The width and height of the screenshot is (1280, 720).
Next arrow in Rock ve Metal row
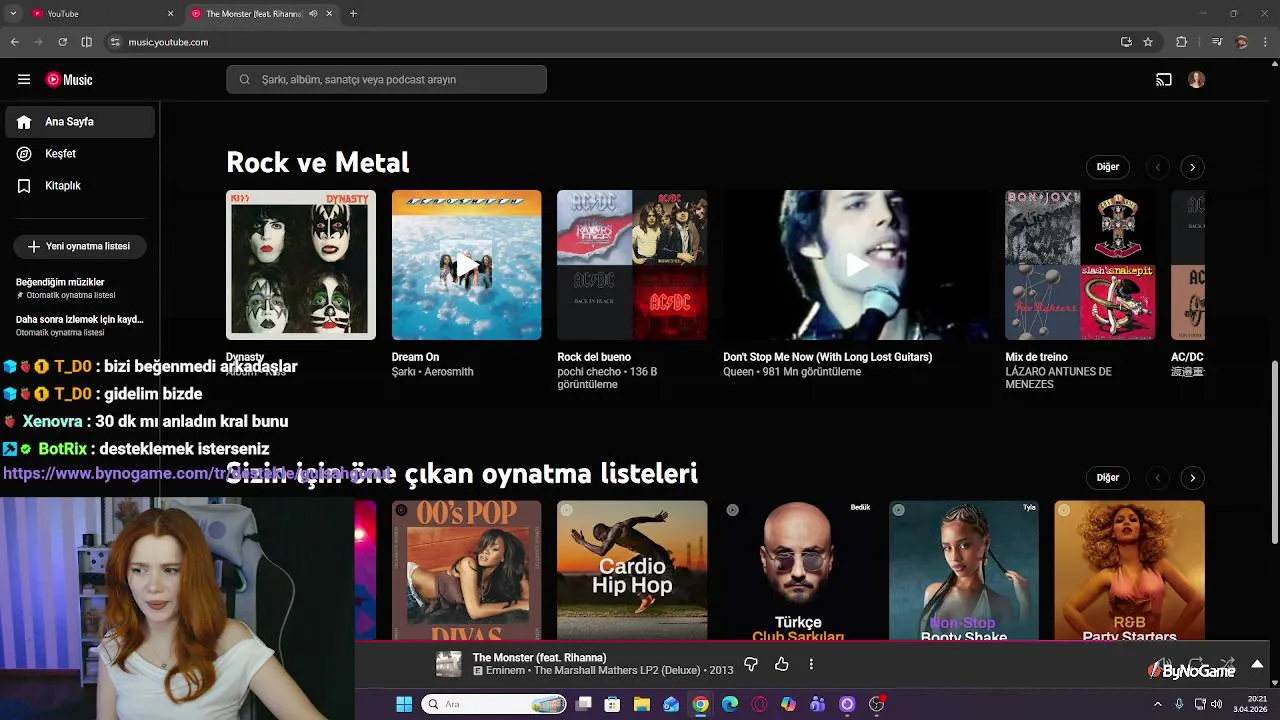[1192, 167]
